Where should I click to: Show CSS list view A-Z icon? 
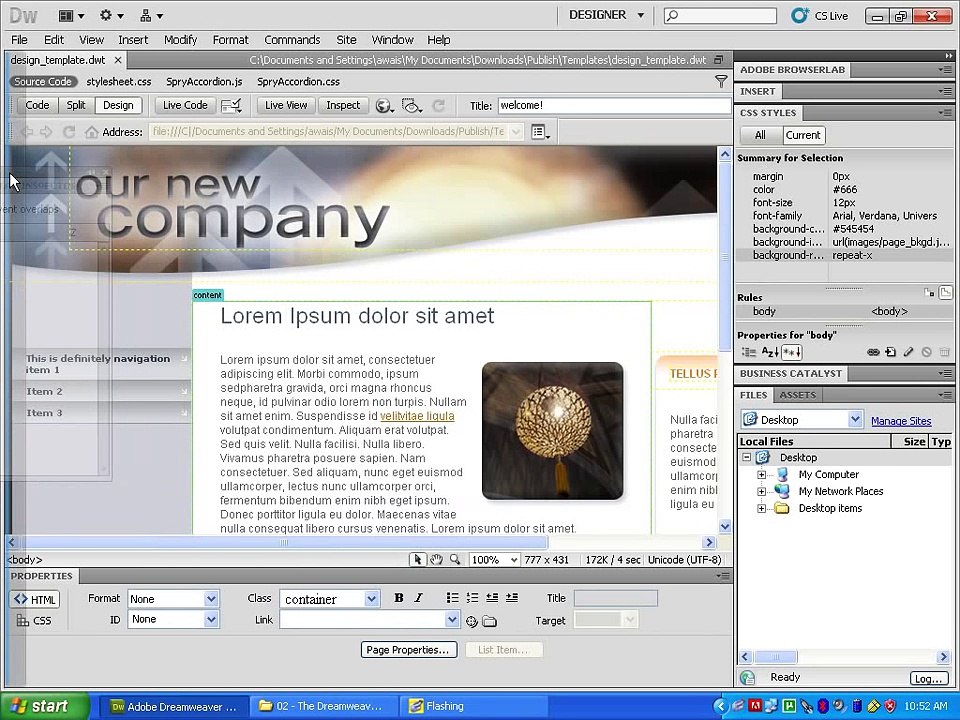[x=770, y=352]
